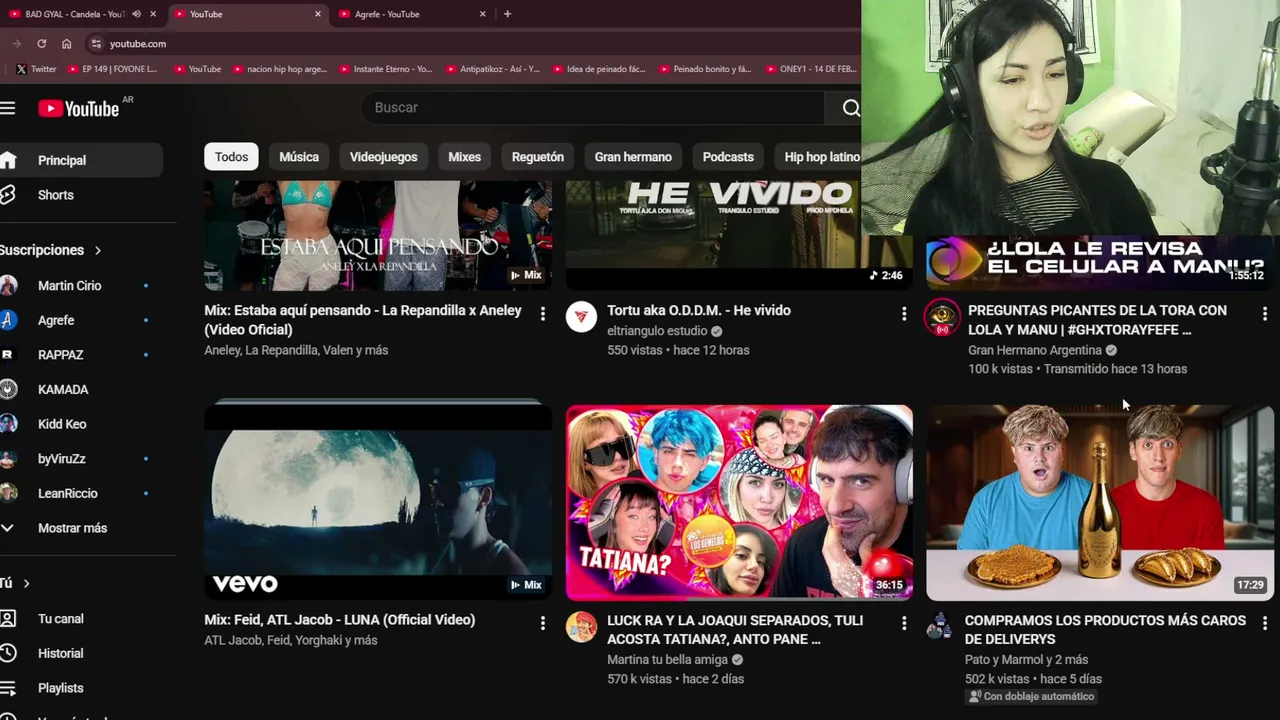
Task: Close the Agrefe - YouTube tab
Action: [x=483, y=14]
